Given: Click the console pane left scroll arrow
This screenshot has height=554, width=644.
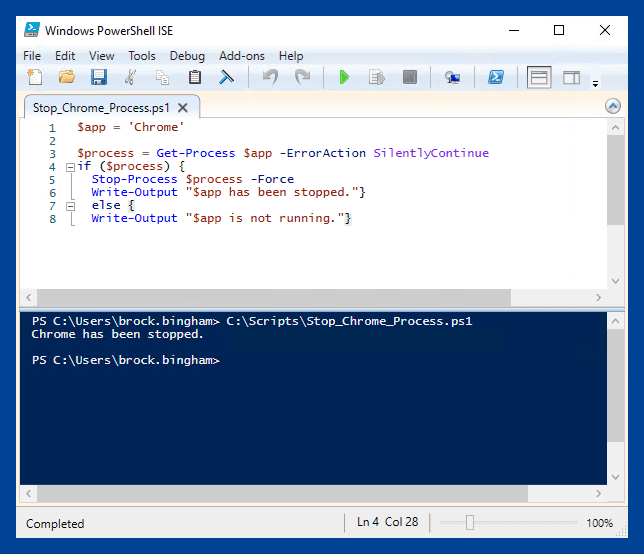Looking at the screenshot, I should pyautogui.click(x=28, y=494).
